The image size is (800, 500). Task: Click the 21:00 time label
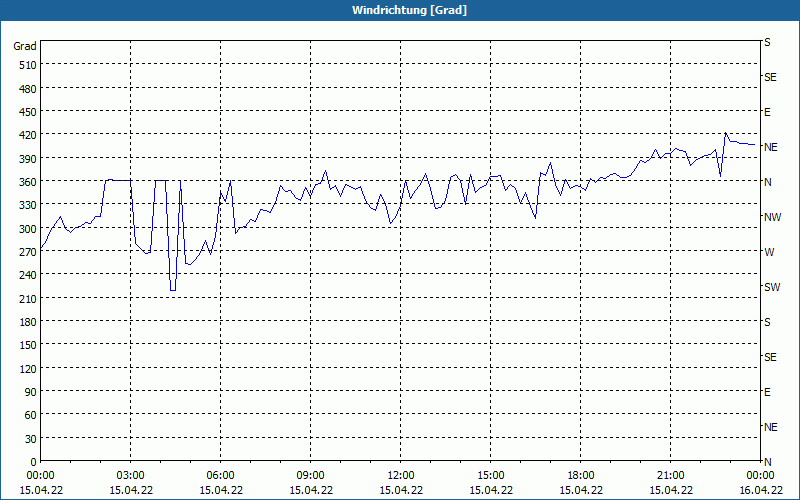click(x=670, y=476)
